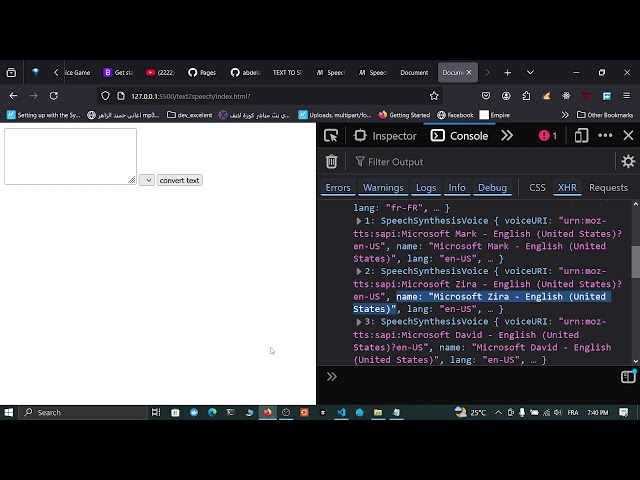Switch to the GitHub Pages tab
Image resolution: width=640 pixels, height=480 pixels.
[x=202, y=73]
